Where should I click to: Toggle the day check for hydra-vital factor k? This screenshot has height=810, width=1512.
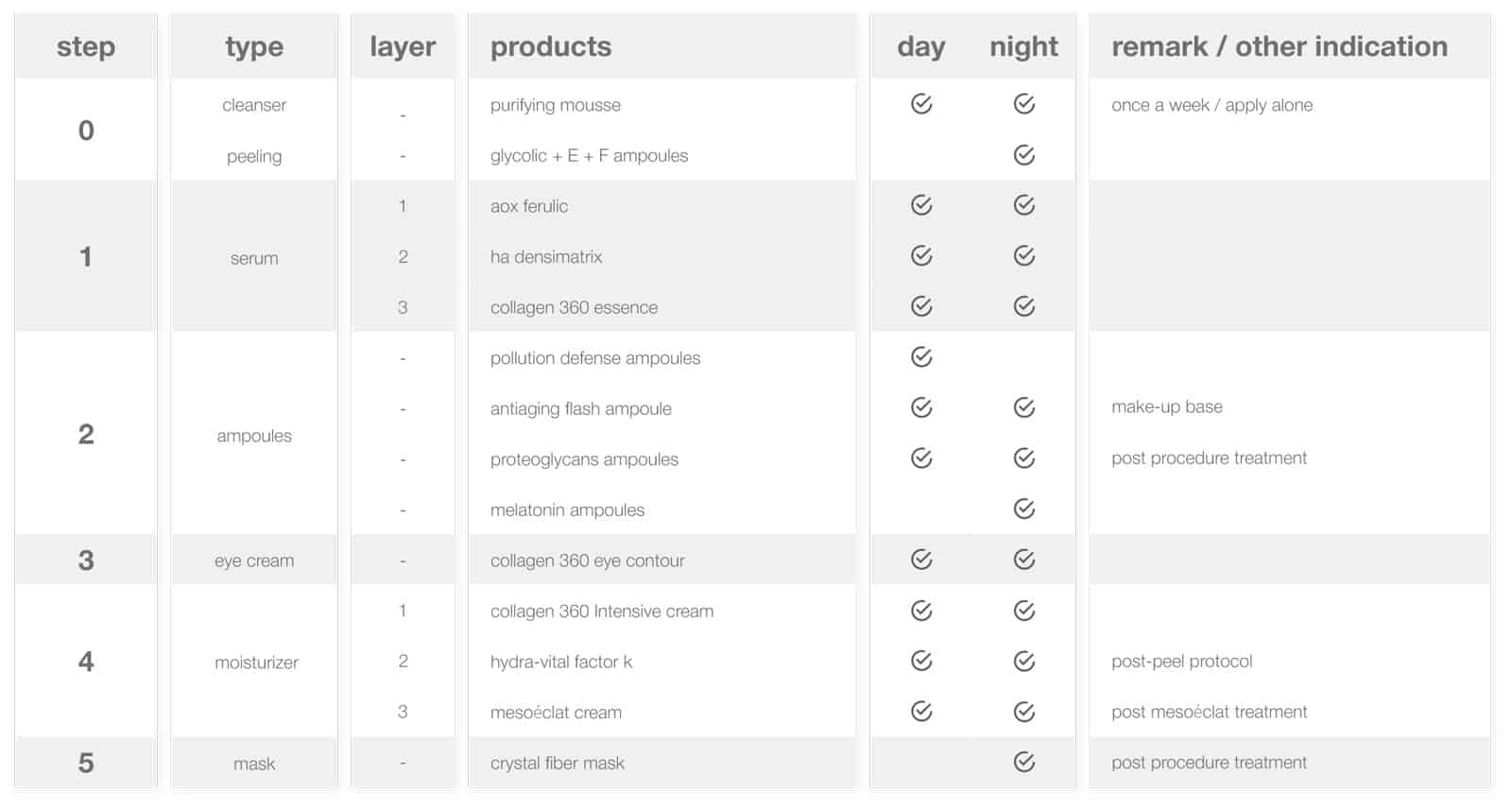(x=921, y=661)
